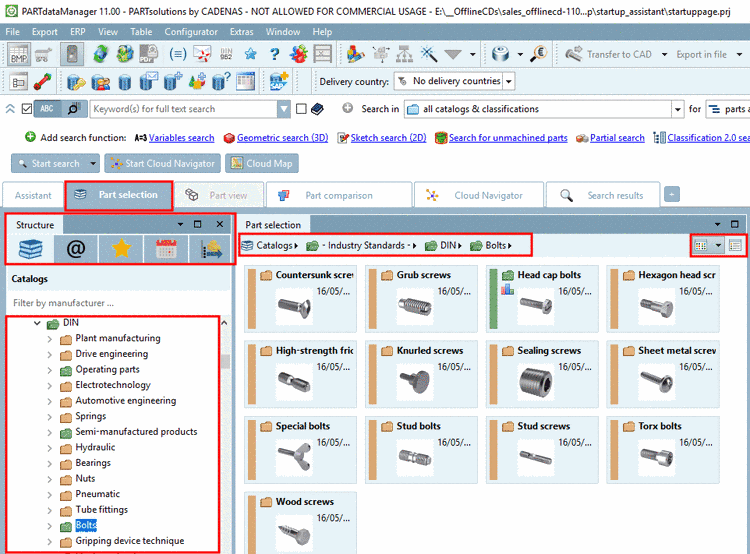Expand the Bearings tree node
Viewport: 750px width, 554px height.
coord(50,464)
